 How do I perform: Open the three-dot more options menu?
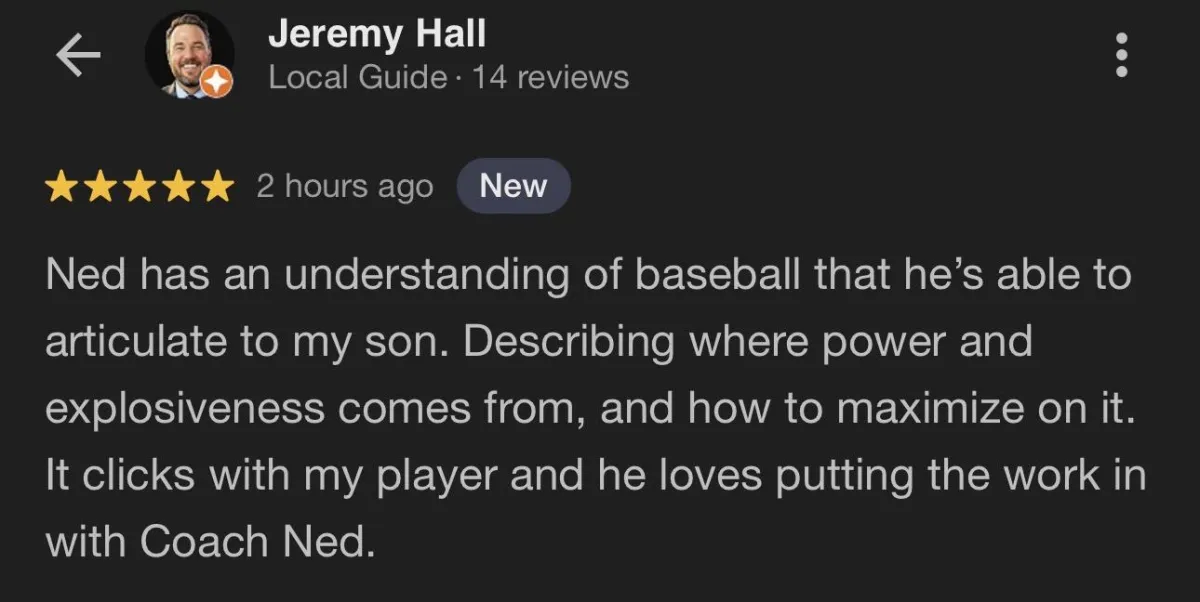pos(1122,55)
